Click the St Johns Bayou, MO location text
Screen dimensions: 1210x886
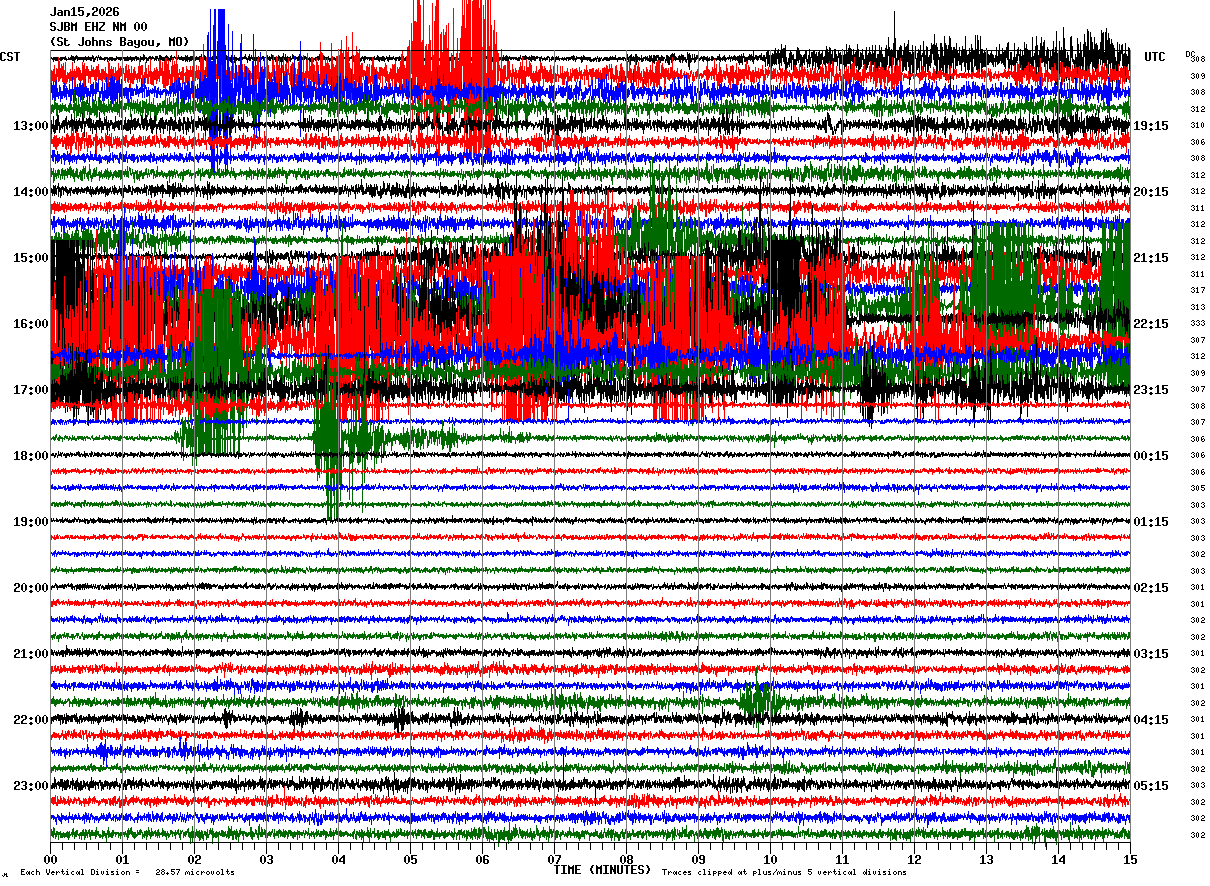(x=119, y=42)
